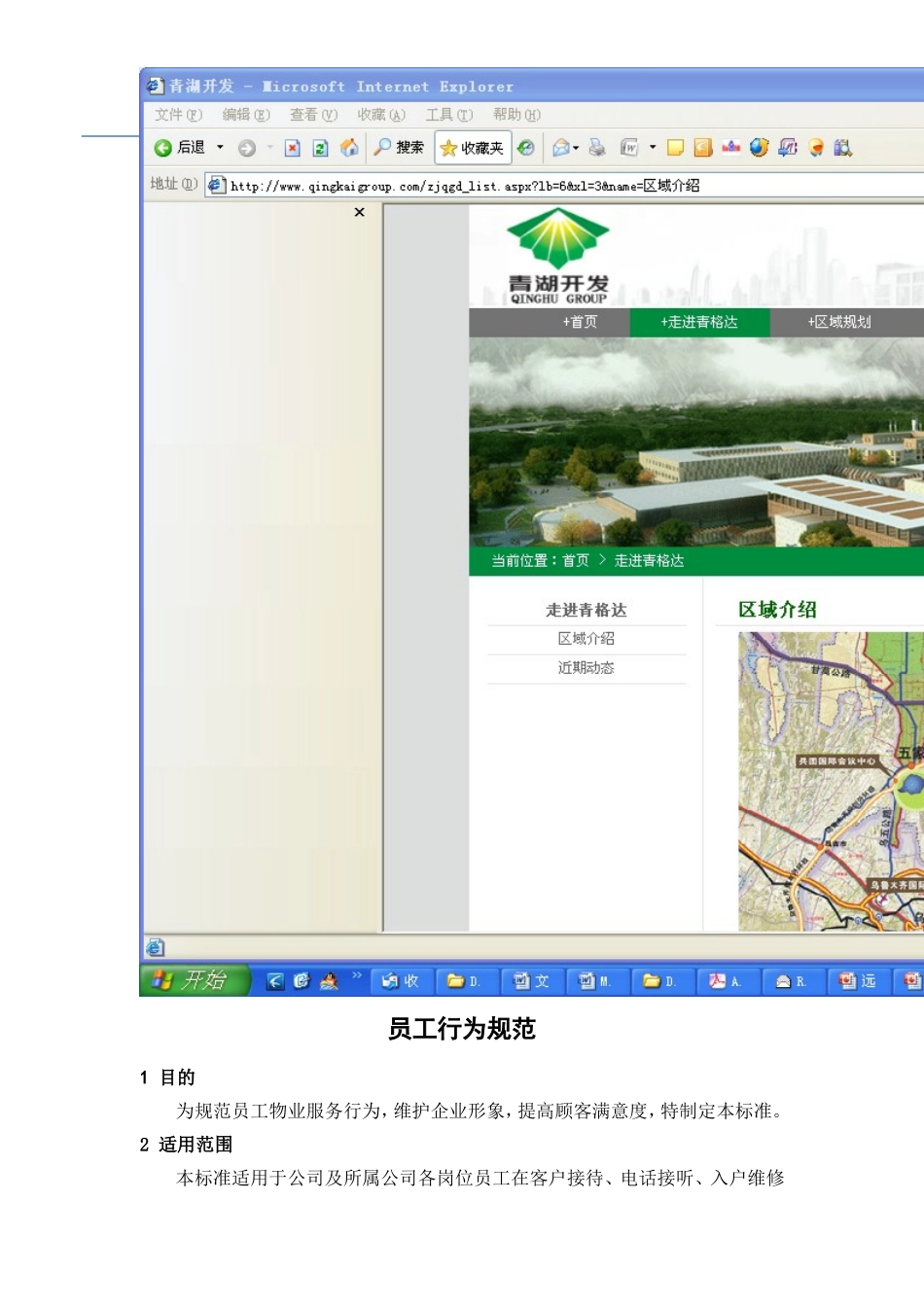
Task: Click the History icon in toolbar
Action: coord(526,148)
